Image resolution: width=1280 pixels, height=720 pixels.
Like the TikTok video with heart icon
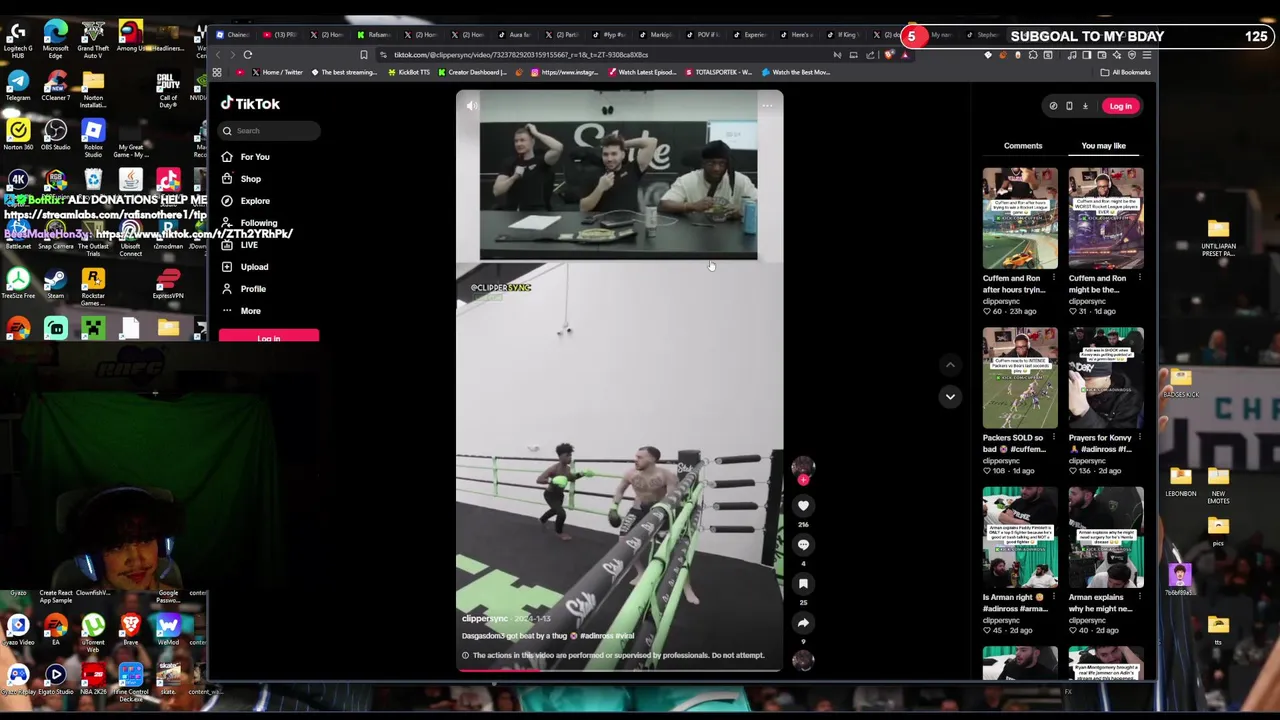(803, 505)
